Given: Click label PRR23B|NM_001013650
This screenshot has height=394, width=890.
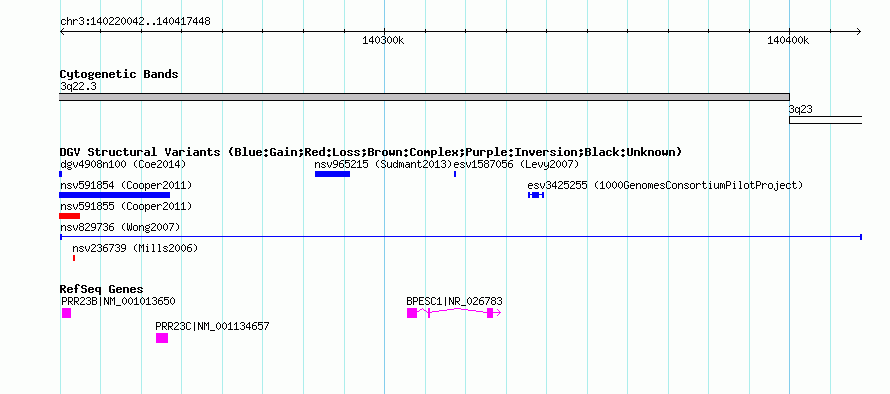Looking at the screenshot, I should coord(118,301).
